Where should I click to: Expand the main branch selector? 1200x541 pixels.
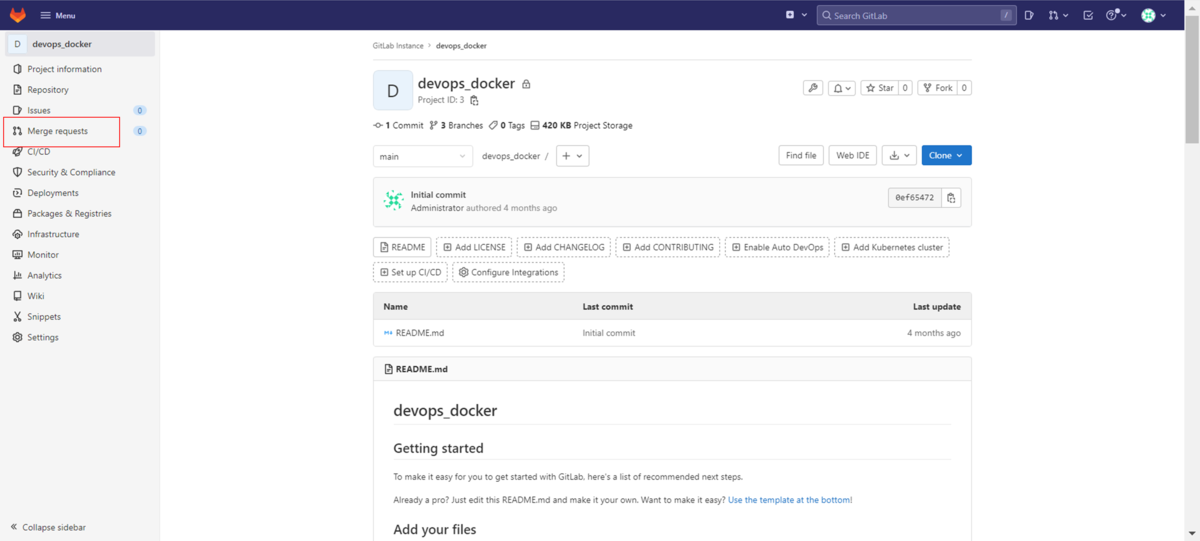click(x=423, y=156)
